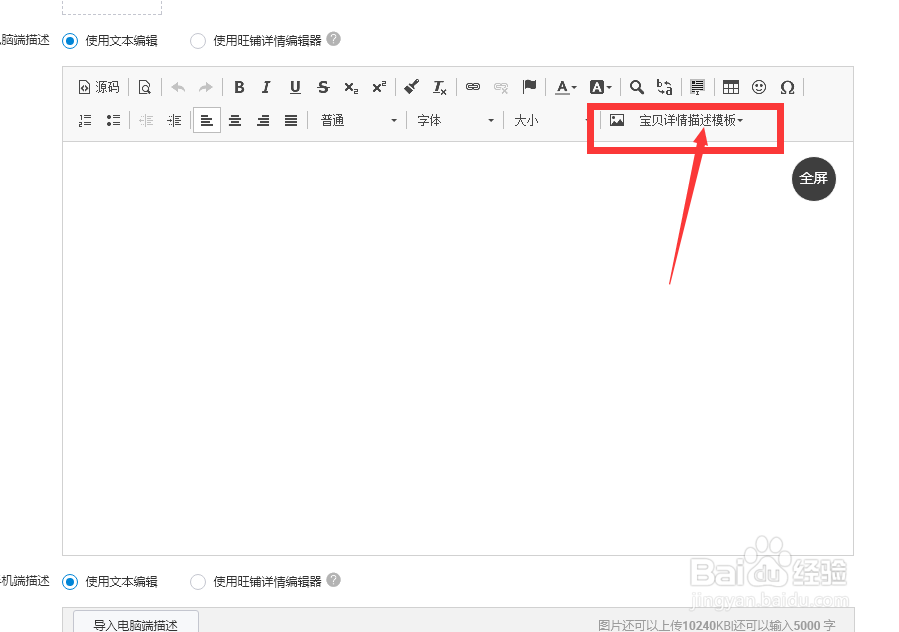Toggle underline formatting

[295, 87]
